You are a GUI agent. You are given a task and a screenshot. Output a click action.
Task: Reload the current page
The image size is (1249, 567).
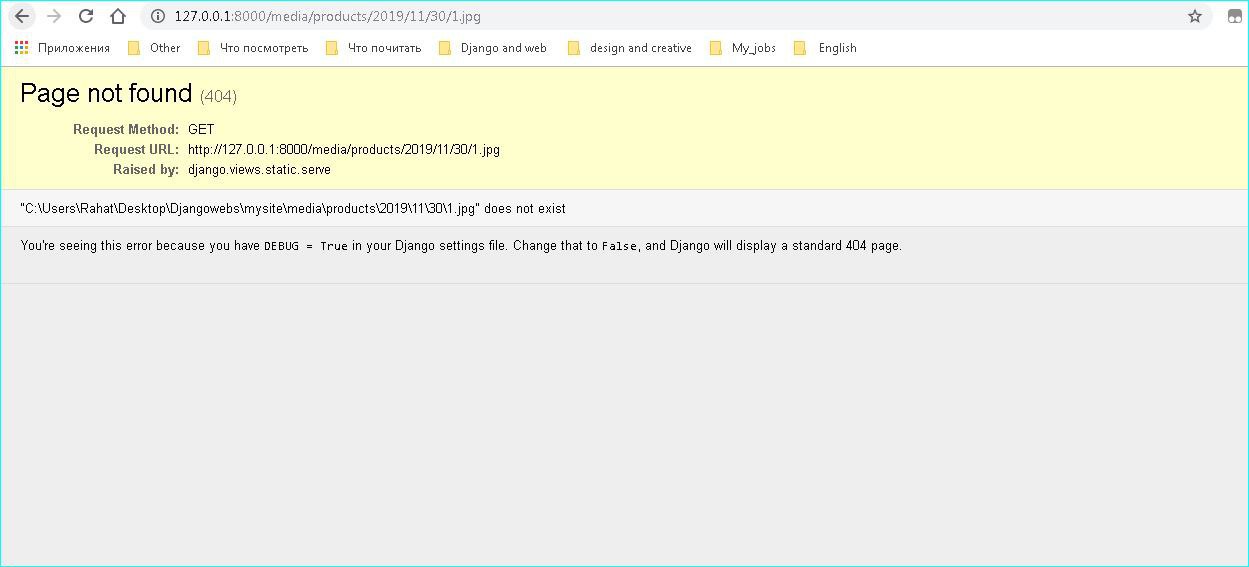pos(86,16)
